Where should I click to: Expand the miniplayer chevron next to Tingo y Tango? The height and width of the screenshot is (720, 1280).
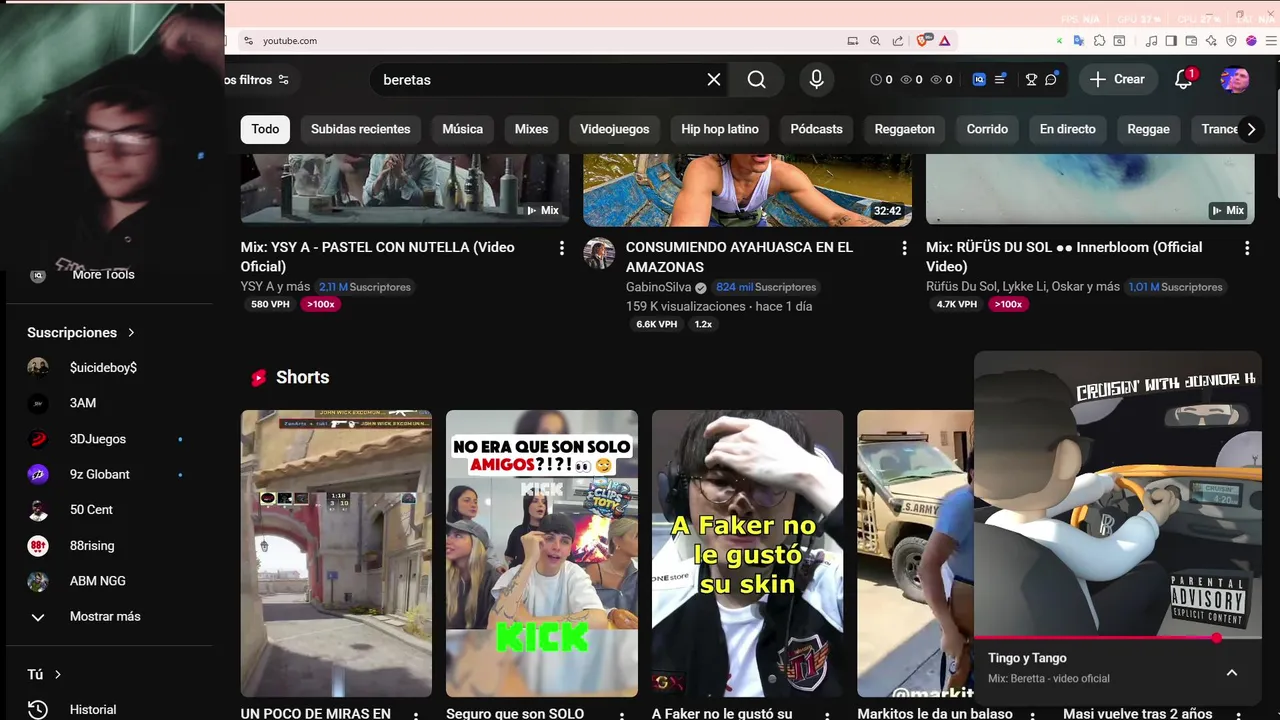1232,673
